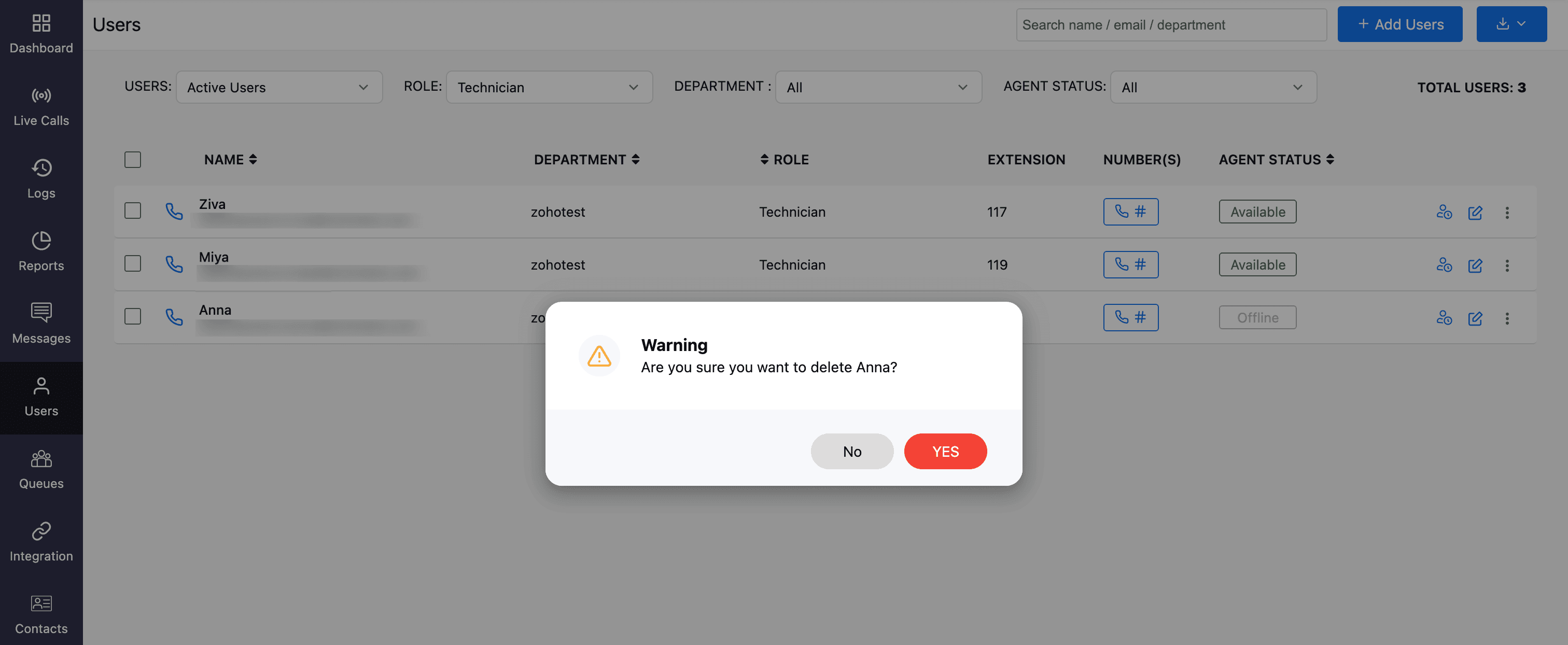Go to Live Calls in the sidebar
The image size is (1568, 645).
coord(41,107)
